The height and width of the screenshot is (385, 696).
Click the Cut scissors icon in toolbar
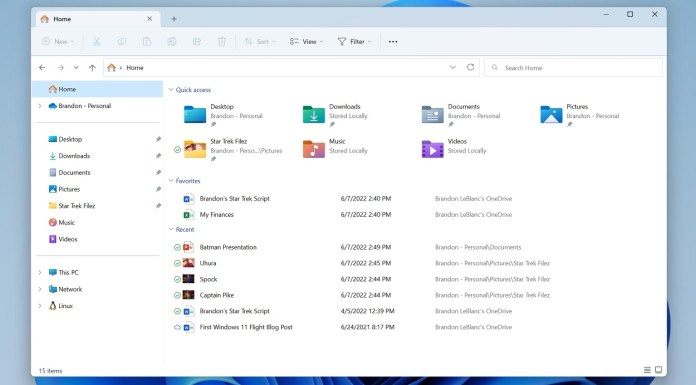point(96,42)
